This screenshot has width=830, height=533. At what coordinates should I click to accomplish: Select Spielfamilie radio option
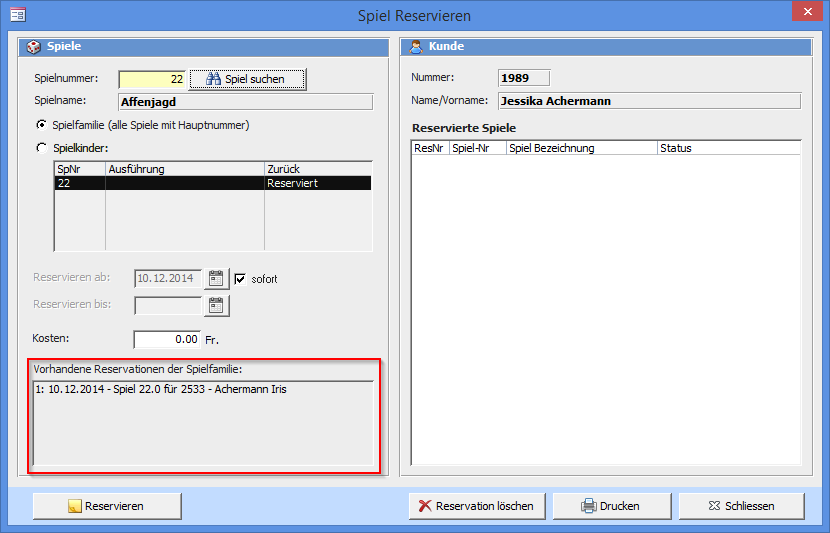coord(41,125)
